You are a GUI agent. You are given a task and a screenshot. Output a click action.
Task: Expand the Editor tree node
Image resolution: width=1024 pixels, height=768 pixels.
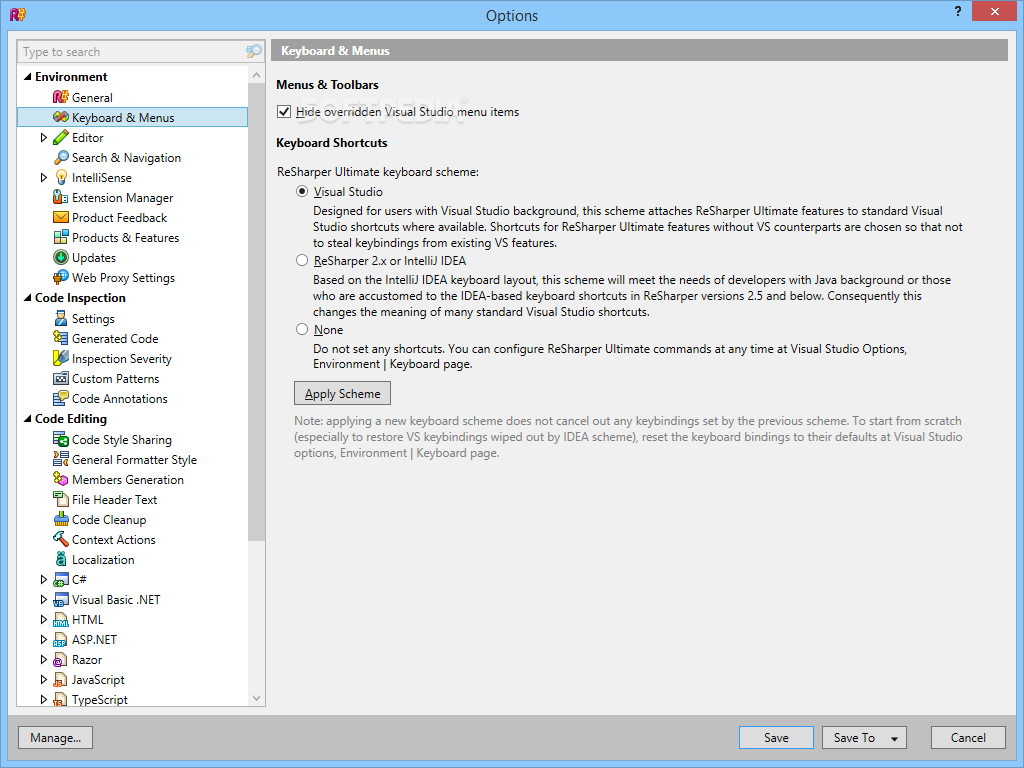pyautogui.click(x=44, y=138)
